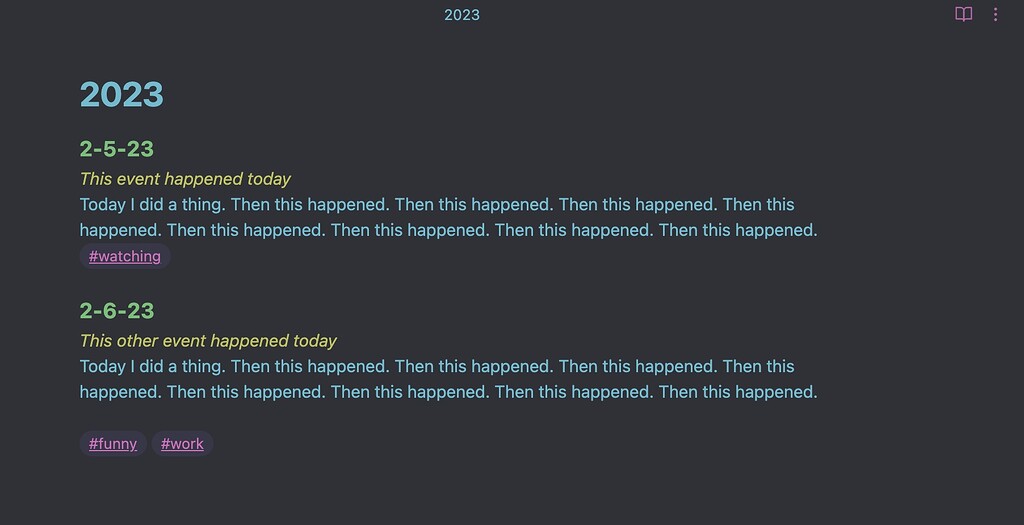1024x525 pixels.
Task: Click the word "thing" in the 2-6-23 paragraph
Action: click(x=198, y=367)
